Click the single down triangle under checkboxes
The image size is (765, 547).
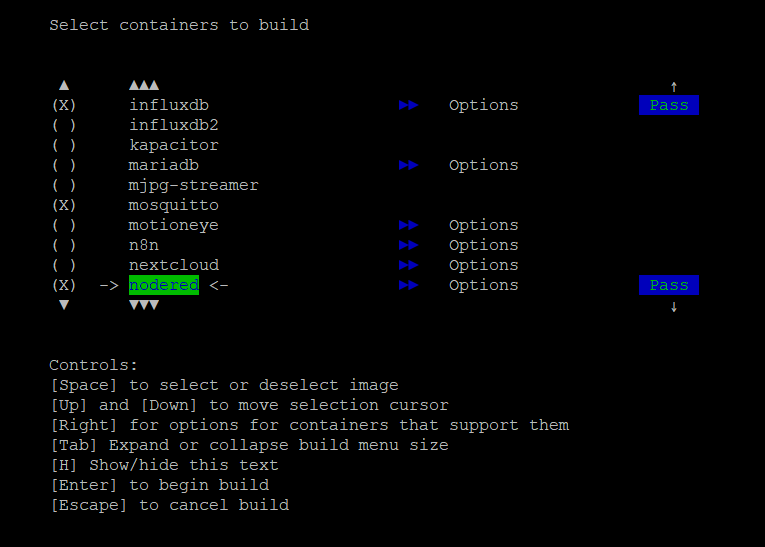pos(64,305)
